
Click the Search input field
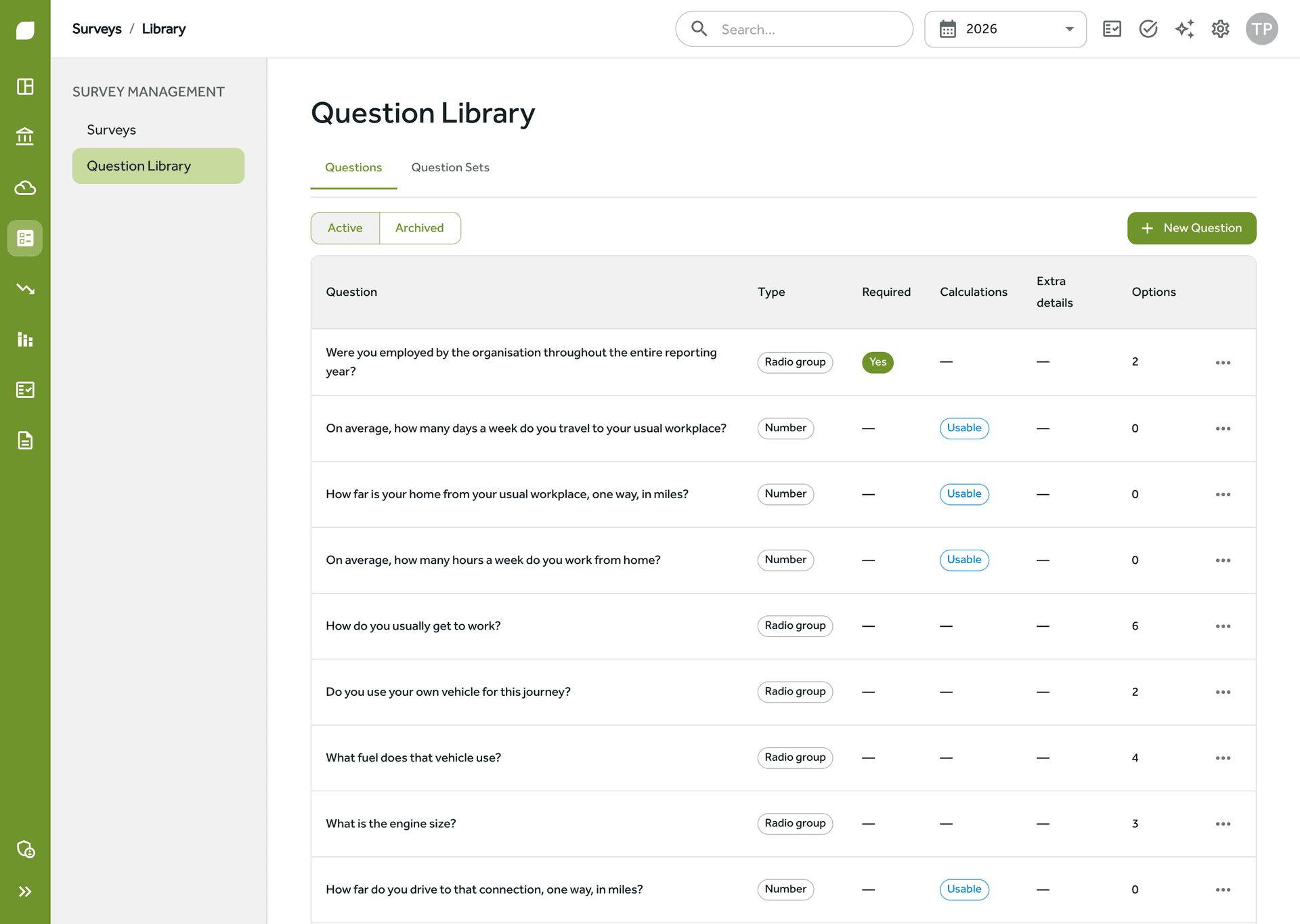794,29
